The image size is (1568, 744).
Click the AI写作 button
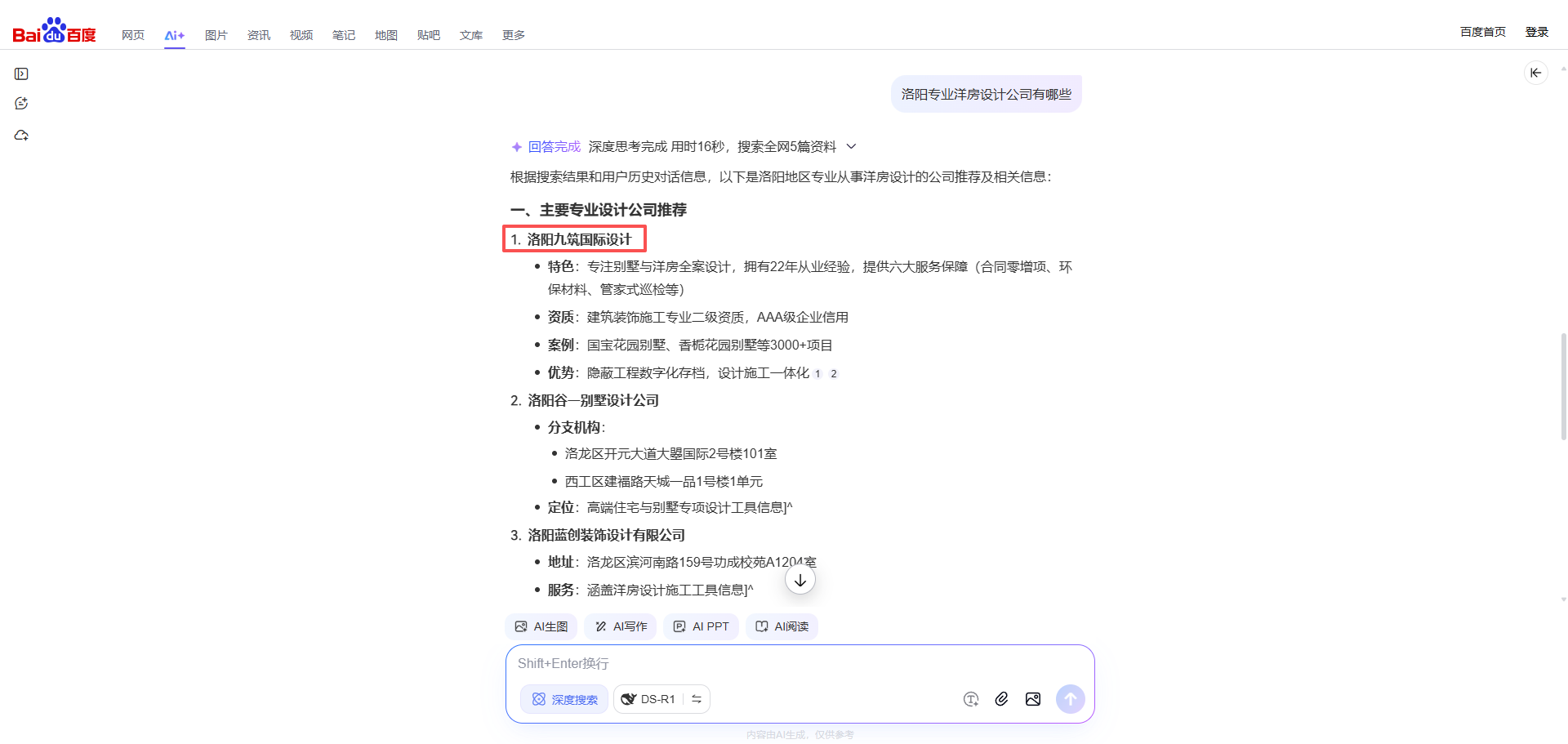click(621, 626)
